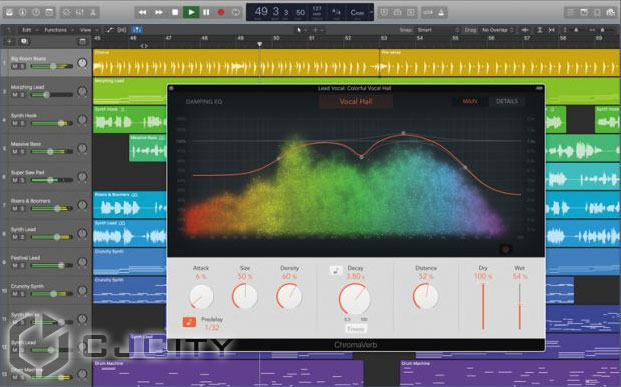
Task: Open the Browsers media button
Action: point(611,12)
